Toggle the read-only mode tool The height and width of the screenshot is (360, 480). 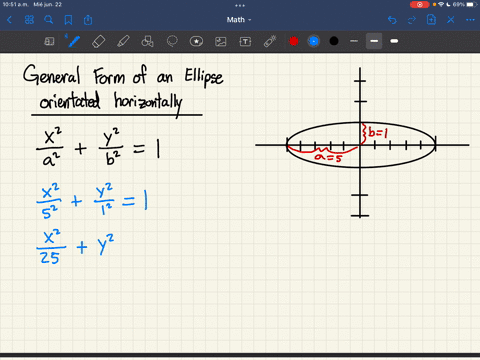click(x=49, y=41)
